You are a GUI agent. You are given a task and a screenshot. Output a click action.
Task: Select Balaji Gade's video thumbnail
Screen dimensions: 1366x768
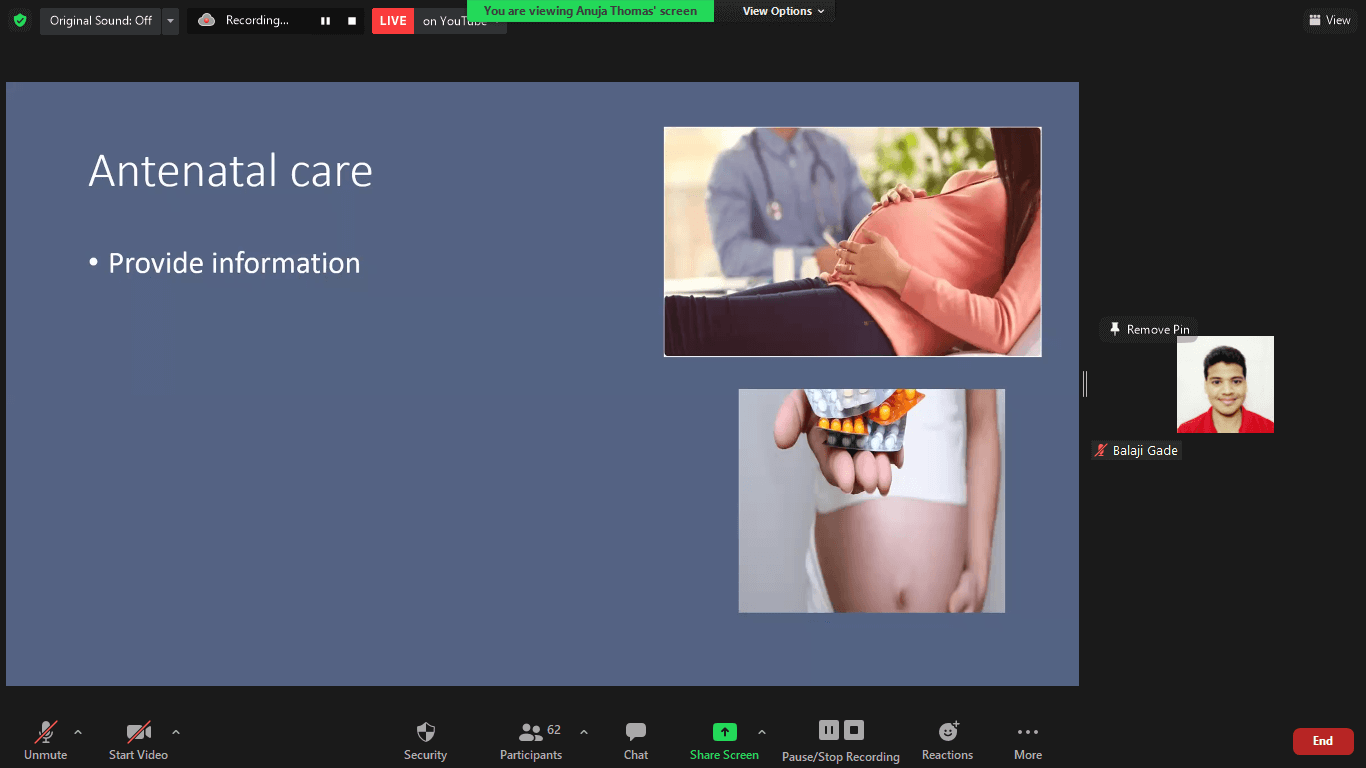[1225, 385]
